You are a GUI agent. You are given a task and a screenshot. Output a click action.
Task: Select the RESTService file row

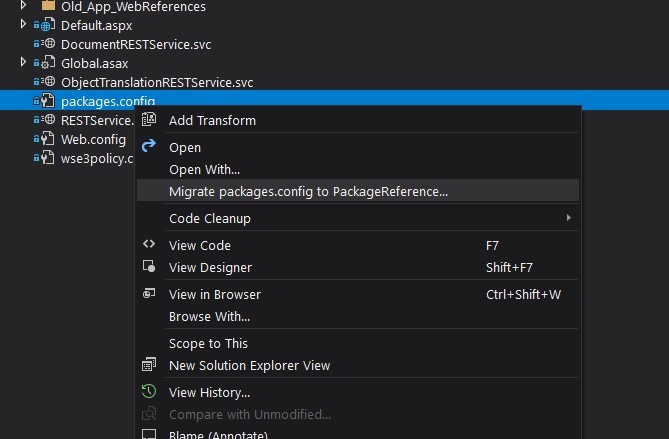(x=97, y=120)
